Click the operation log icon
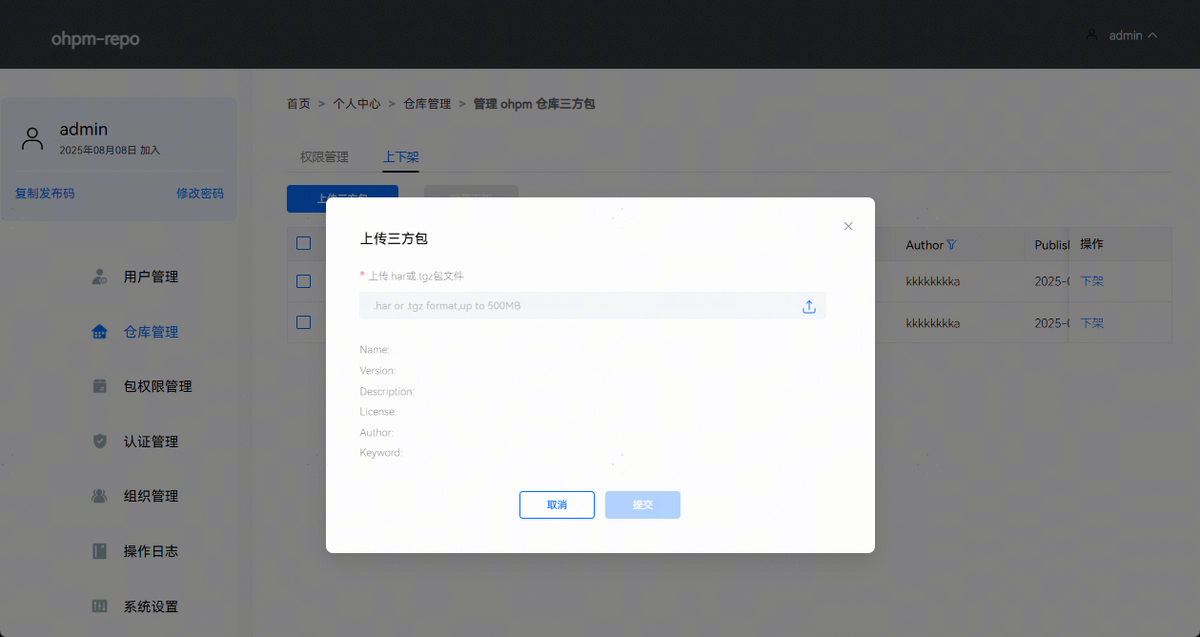 pyautogui.click(x=99, y=551)
